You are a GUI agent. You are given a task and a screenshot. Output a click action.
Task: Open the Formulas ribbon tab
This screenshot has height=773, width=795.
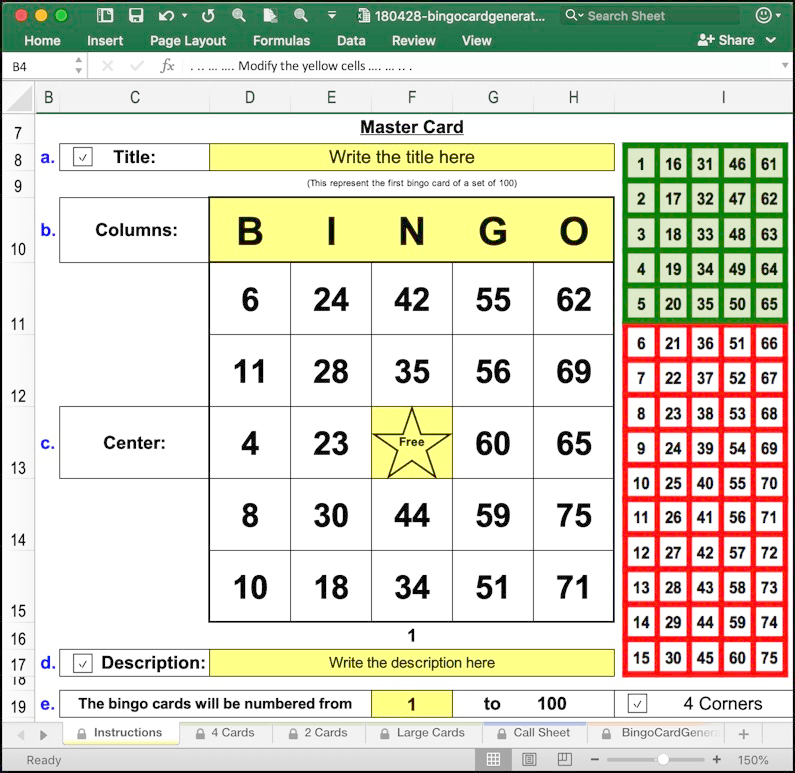click(281, 41)
